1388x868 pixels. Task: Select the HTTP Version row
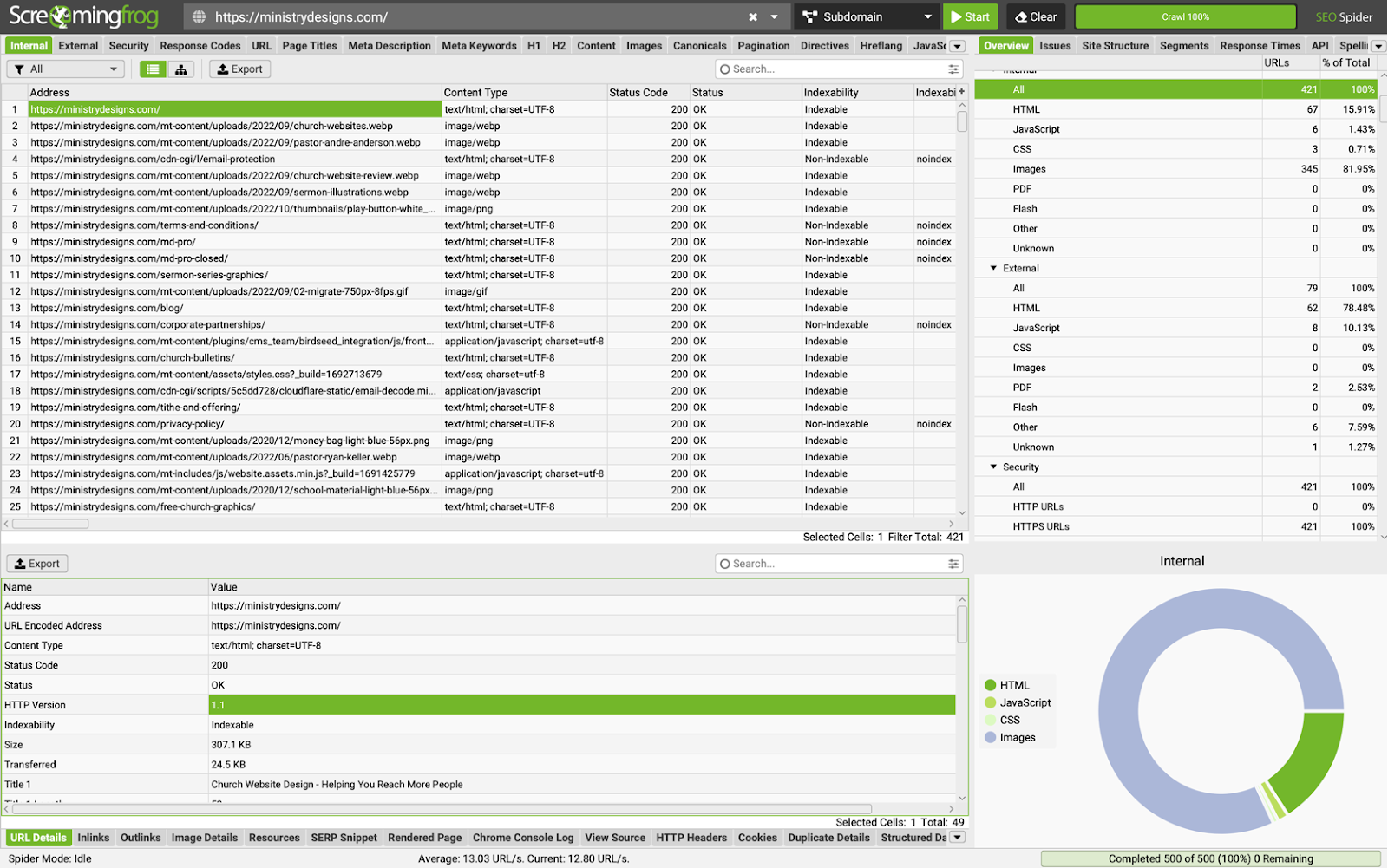click(x=479, y=705)
